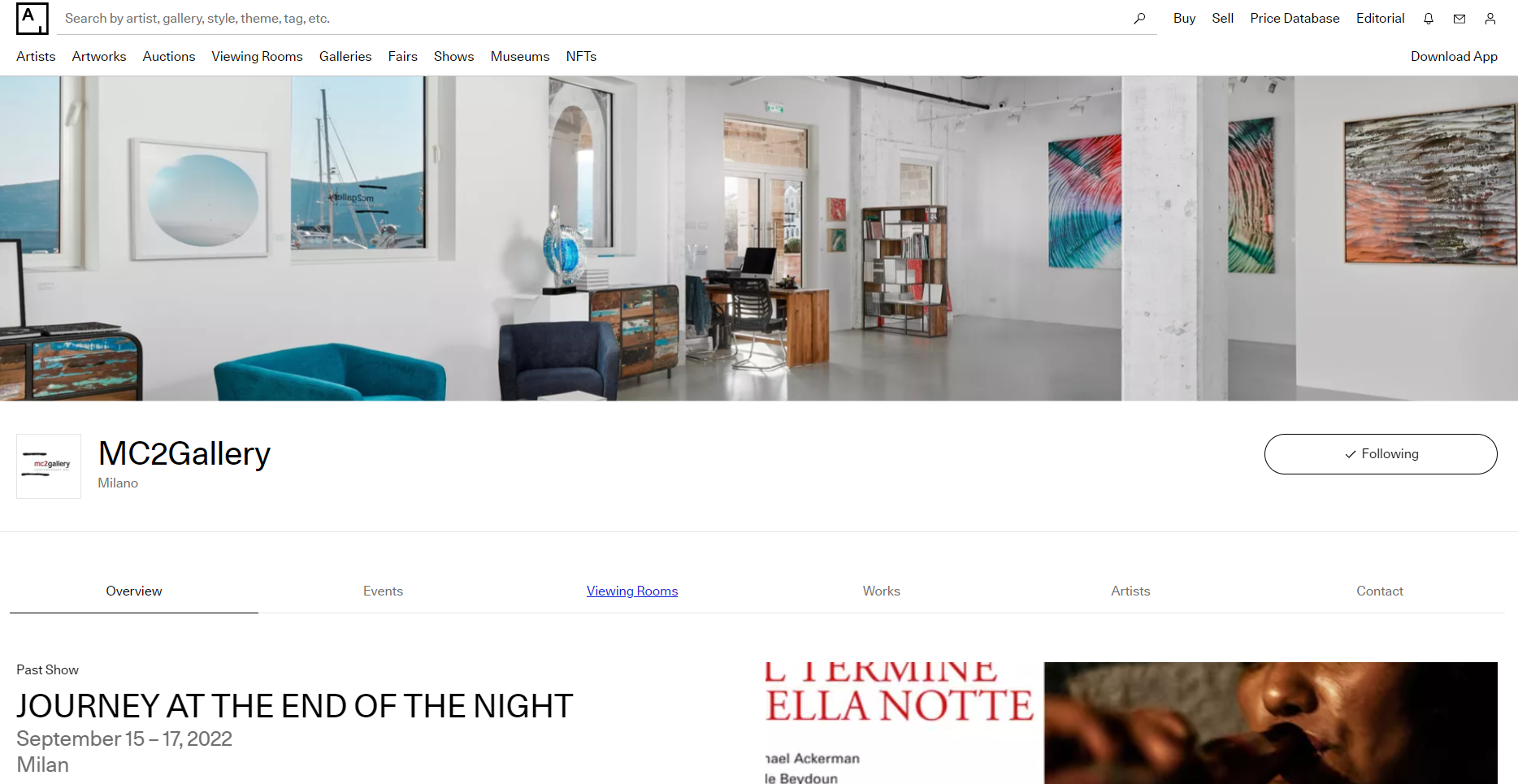The image size is (1518, 784).
Task: Open the user account profile icon
Action: coord(1490,19)
